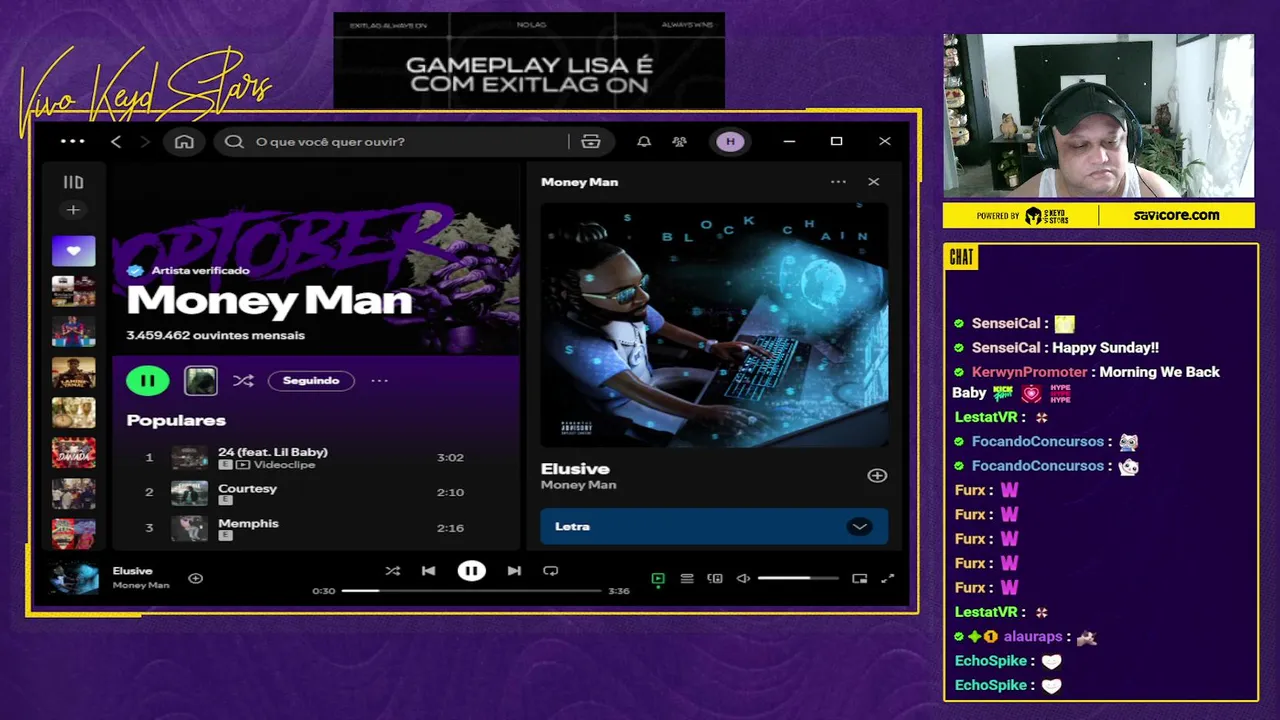Open the artist pick thumbnail beside play button
1280x720 pixels.
tap(201, 380)
